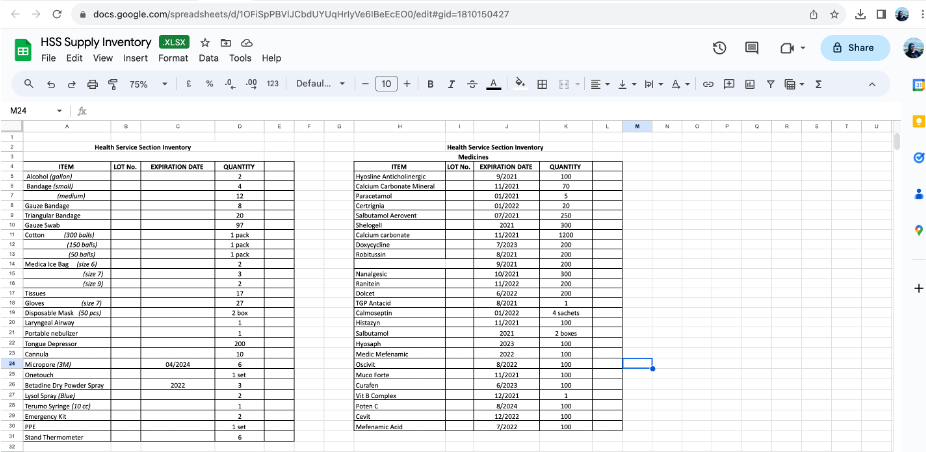Open text wrapping dropdown

pyautogui.click(x=653, y=84)
